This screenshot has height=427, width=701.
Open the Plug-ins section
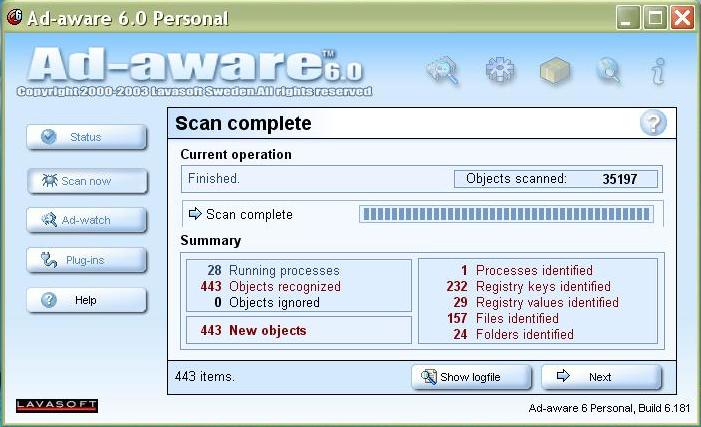(86, 260)
